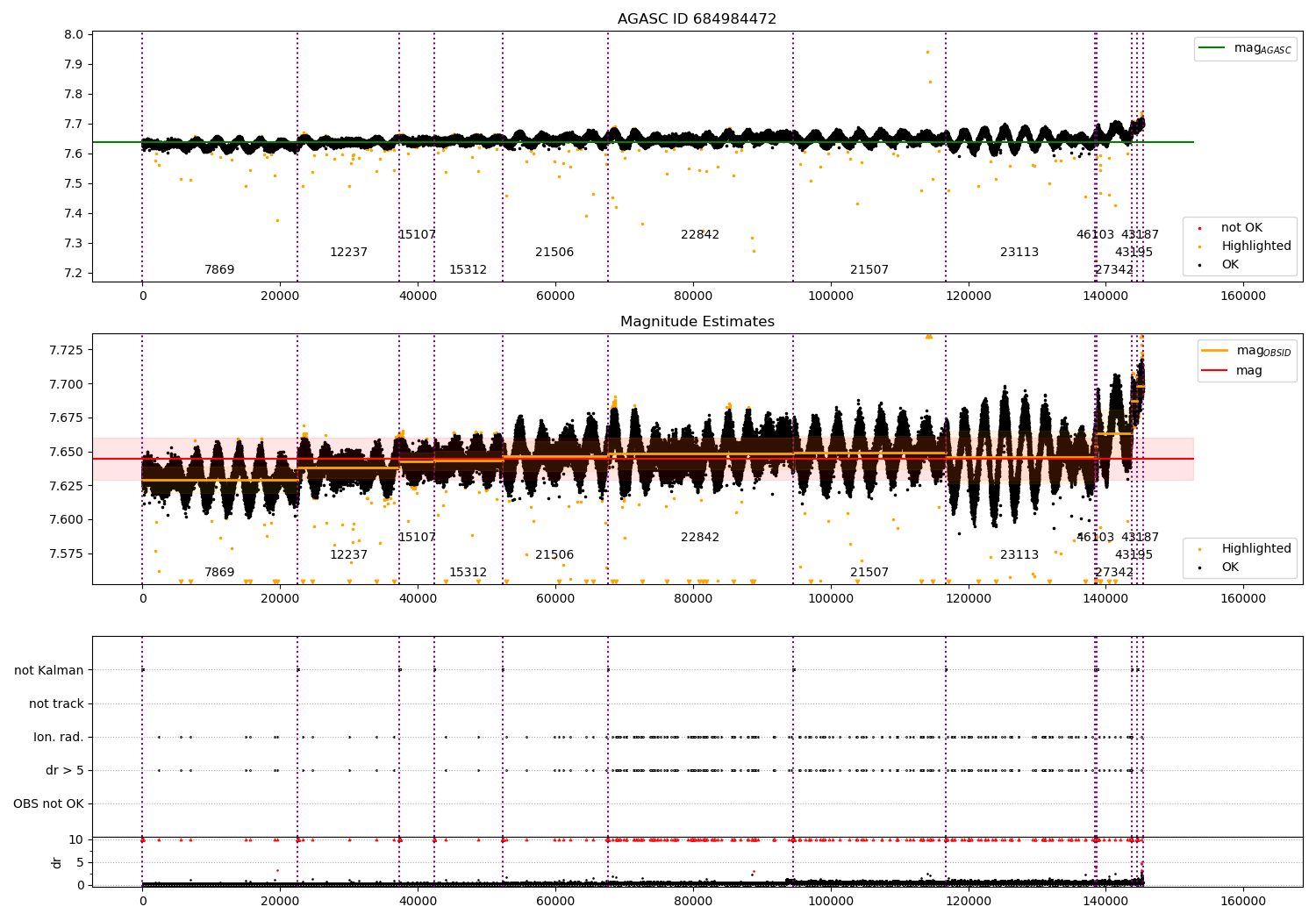Click OBSID label 7869 in Magnitude Estimates plot

[x=219, y=573]
